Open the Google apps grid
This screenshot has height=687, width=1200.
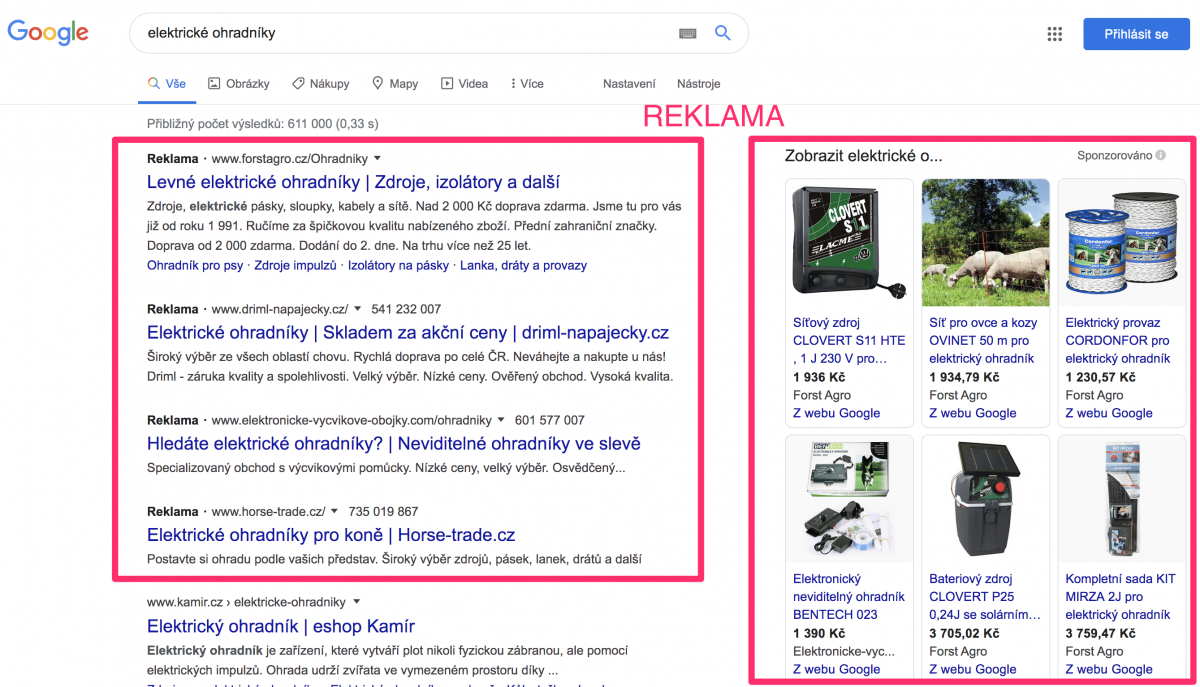coord(1054,34)
